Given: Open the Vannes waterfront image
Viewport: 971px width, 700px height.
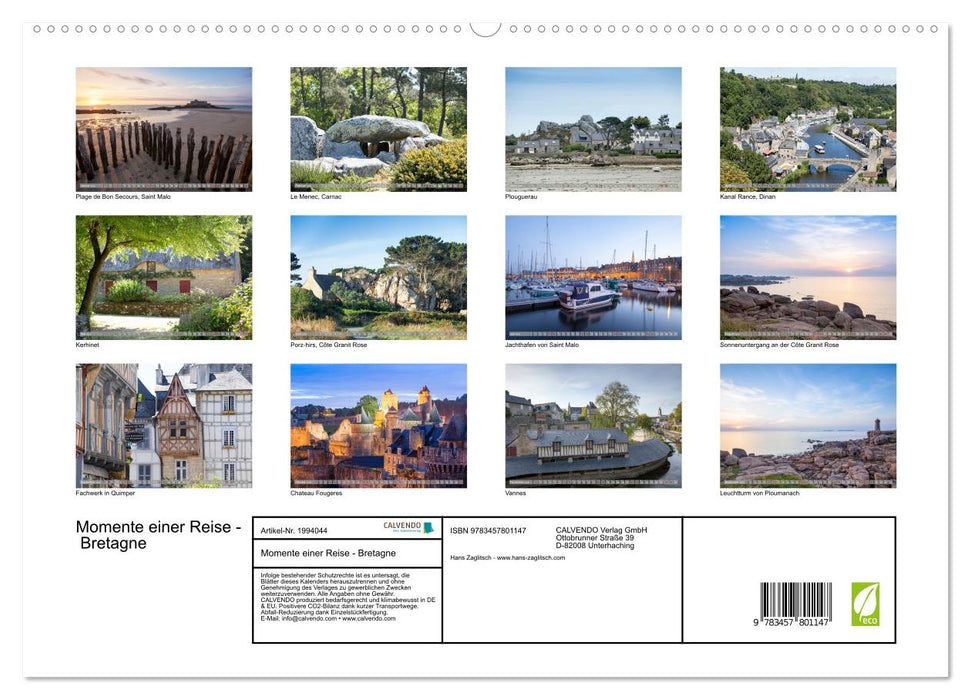Looking at the screenshot, I should [x=593, y=425].
